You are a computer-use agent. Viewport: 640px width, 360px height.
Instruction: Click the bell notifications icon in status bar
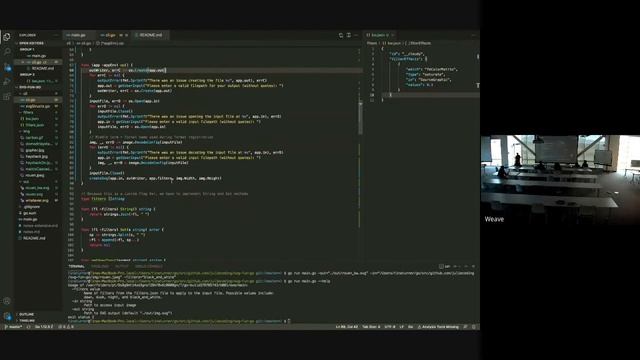pos(474,327)
